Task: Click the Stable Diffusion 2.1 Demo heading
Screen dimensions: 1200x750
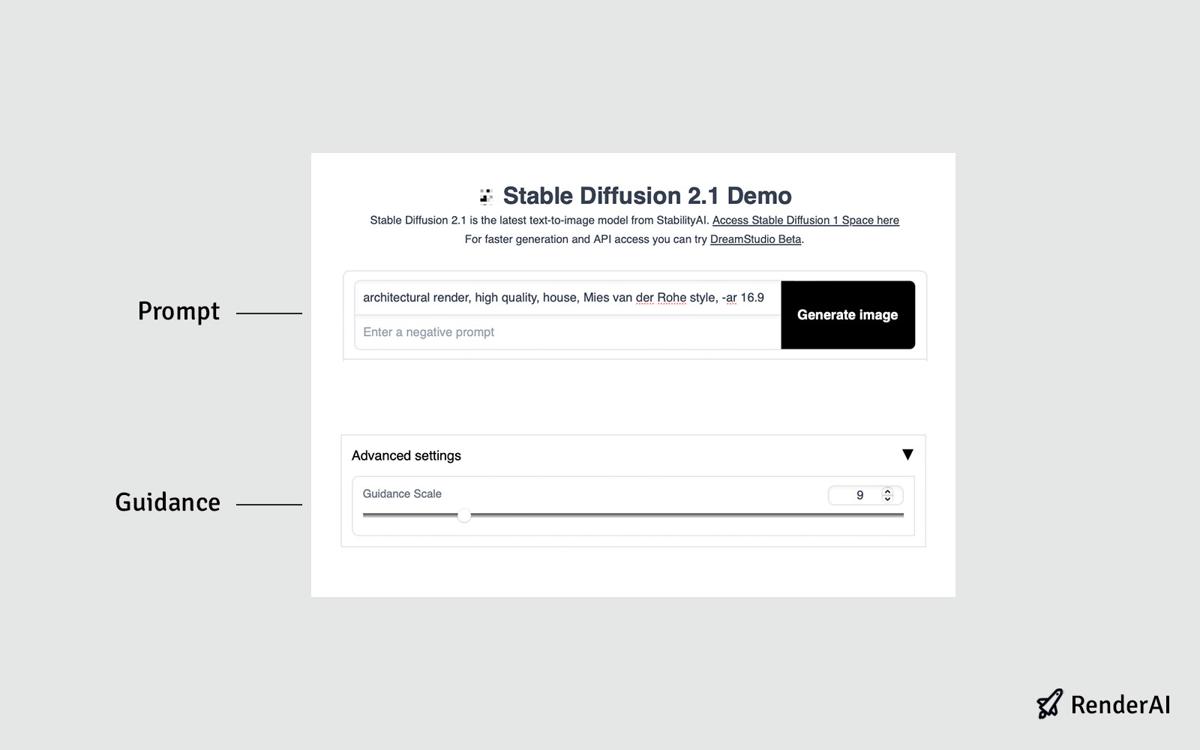Action: (x=647, y=196)
